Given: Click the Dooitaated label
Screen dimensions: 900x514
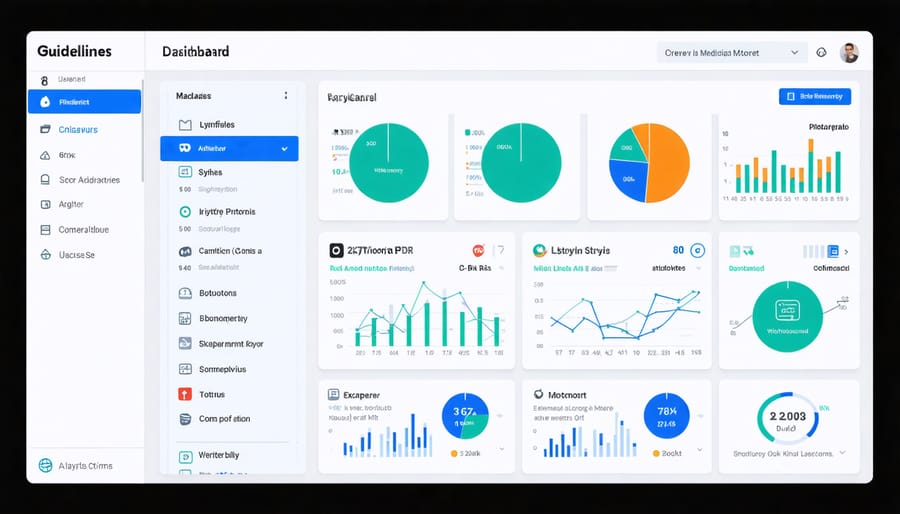Looking at the screenshot, I should coord(746,268).
